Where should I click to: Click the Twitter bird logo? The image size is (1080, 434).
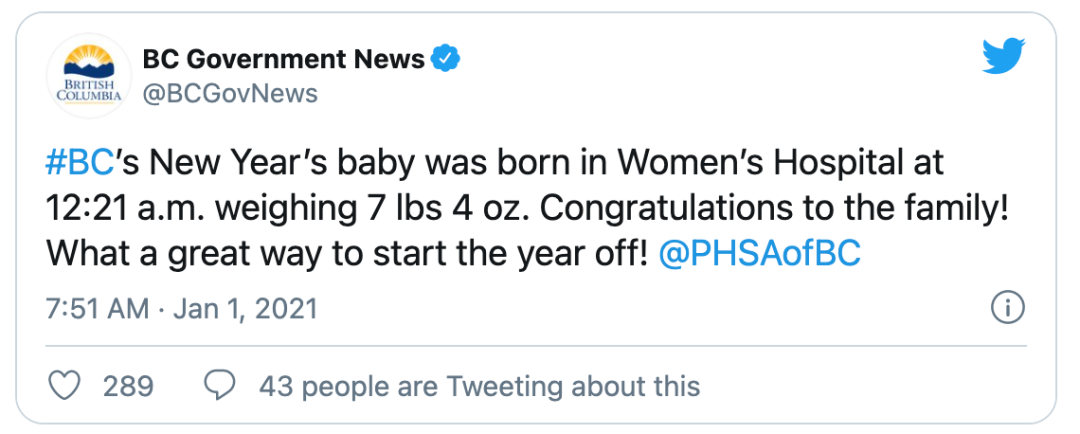[x=1003, y=58]
